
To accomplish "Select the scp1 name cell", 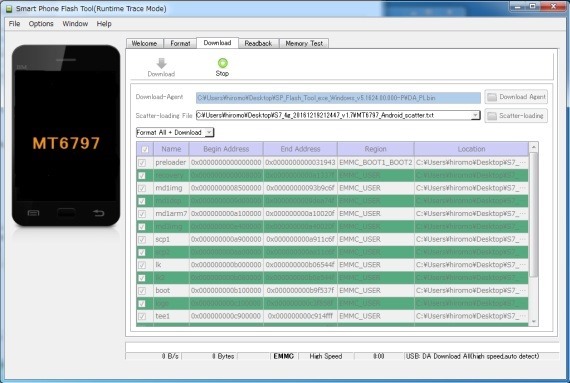I will 170,239.
